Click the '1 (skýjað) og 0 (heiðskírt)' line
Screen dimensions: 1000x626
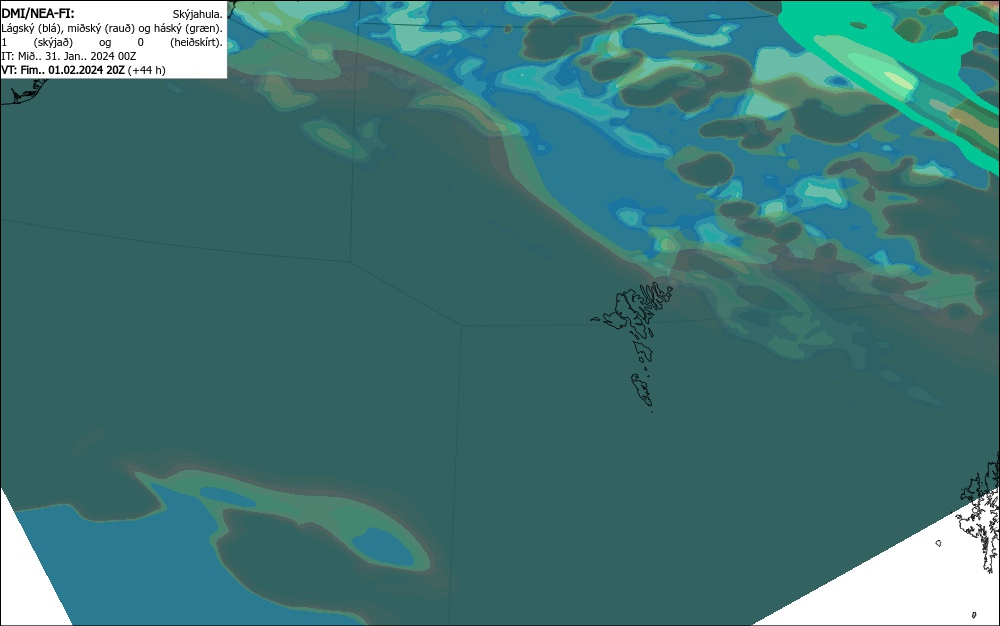tap(112, 42)
